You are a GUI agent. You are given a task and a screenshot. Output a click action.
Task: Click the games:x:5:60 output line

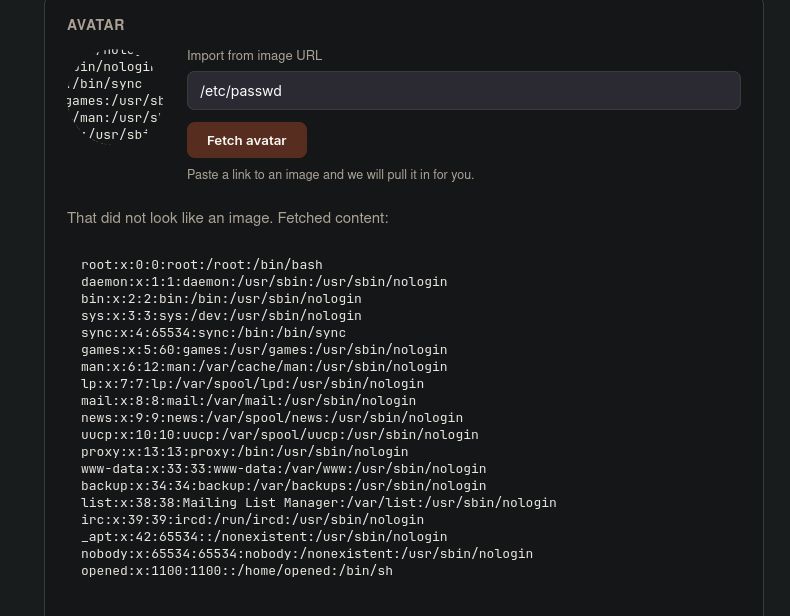[x=264, y=350]
